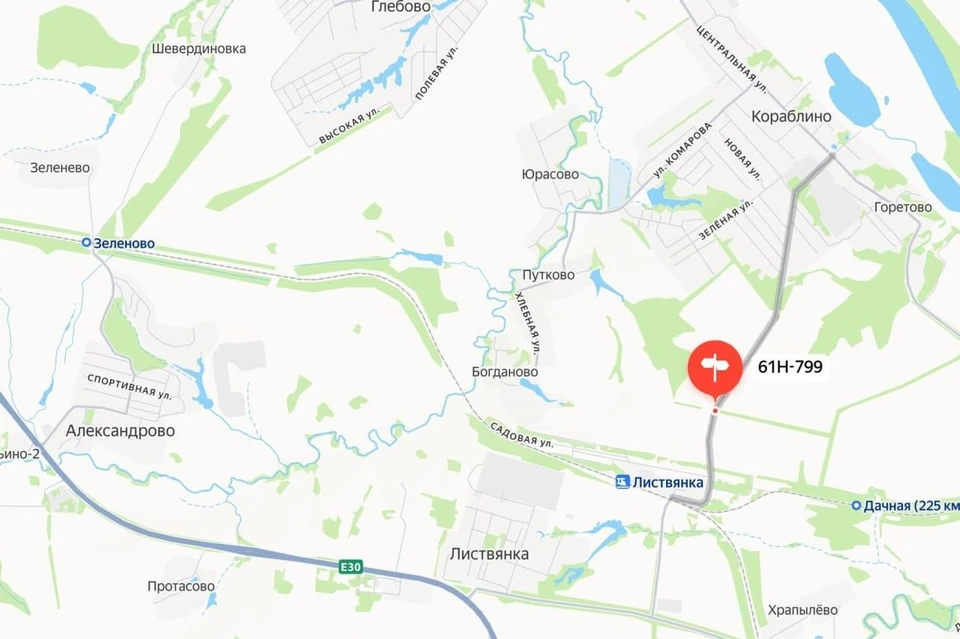Select the Богданово place label

505,372
